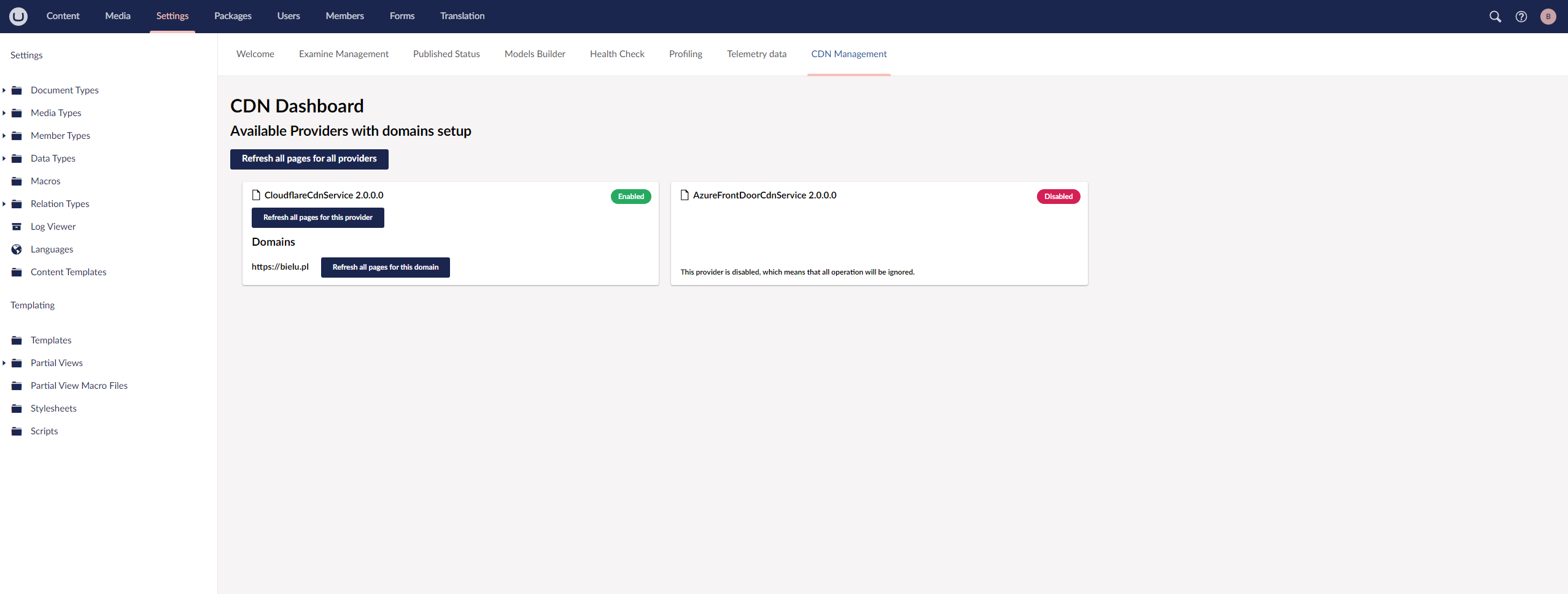Click the user avatar icon

1548,17
